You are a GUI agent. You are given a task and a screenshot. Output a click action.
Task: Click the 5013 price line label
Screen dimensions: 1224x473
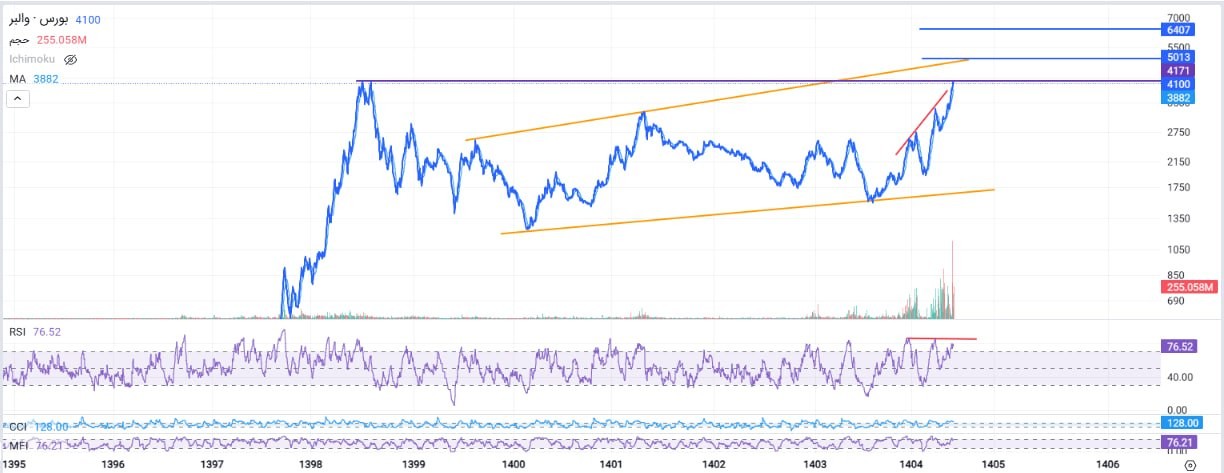pyautogui.click(x=1177, y=58)
